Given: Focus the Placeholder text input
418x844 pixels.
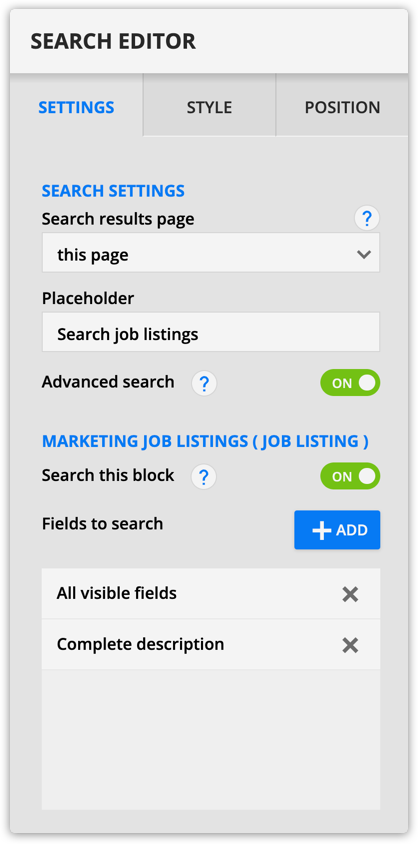Looking at the screenshot, I should (211, 332).
